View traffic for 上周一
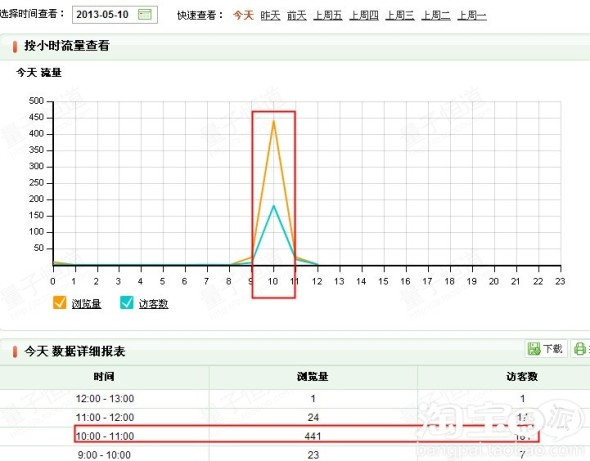The height and width of the screenshot is (461, 590). 472,15
